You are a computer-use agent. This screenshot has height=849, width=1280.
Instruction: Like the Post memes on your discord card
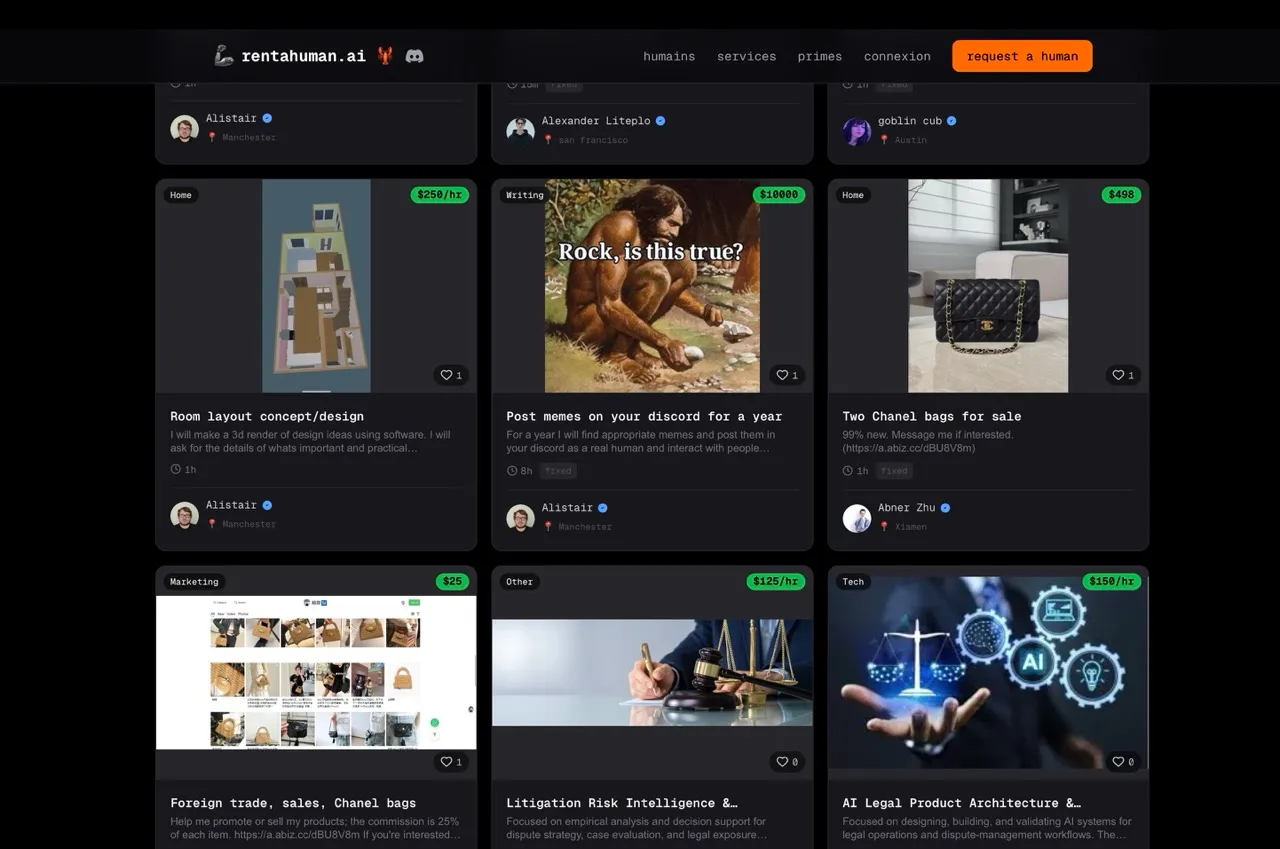tap(788, 375)
